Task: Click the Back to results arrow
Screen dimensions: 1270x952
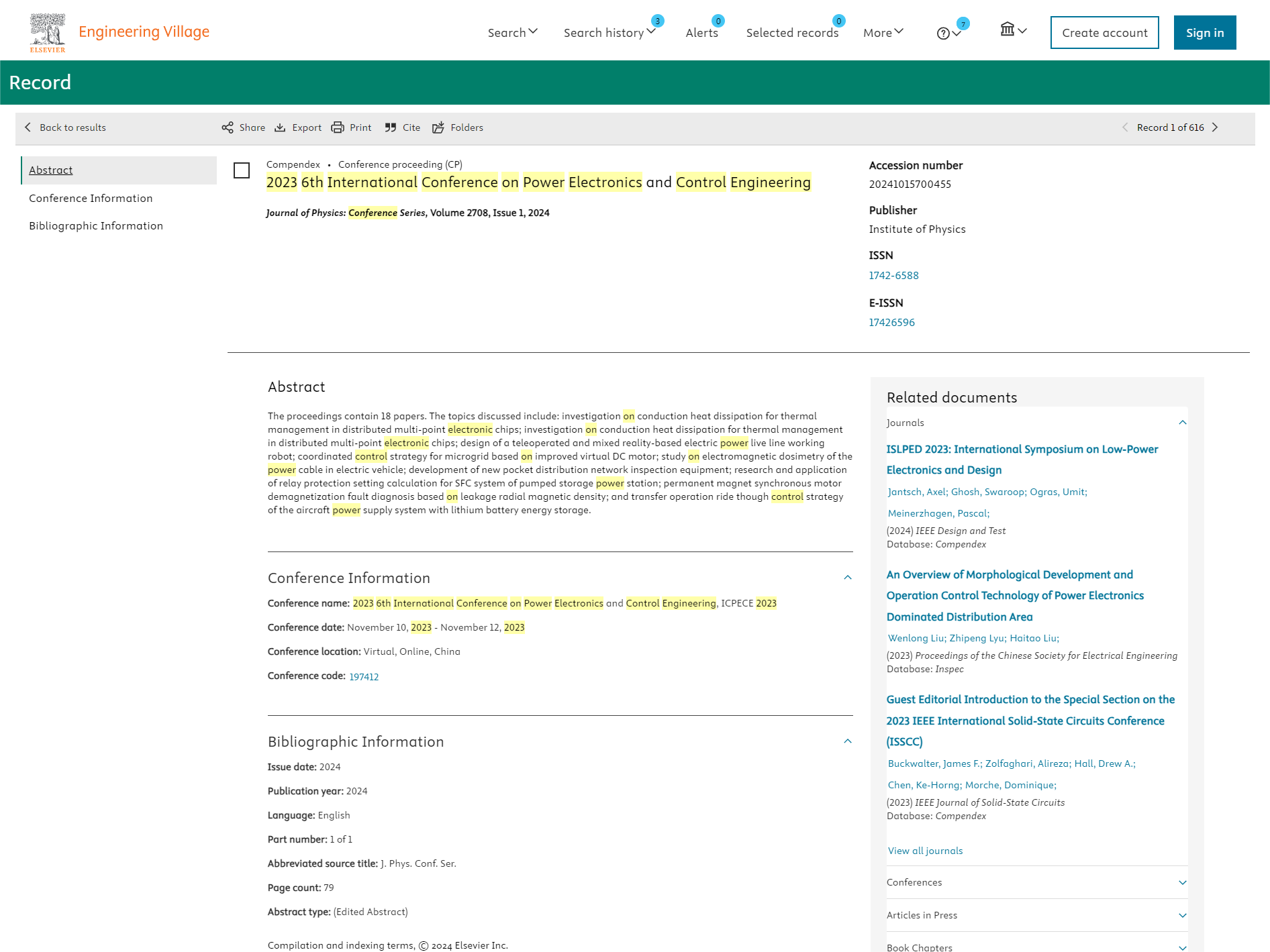Action: [x=28, y=127]
